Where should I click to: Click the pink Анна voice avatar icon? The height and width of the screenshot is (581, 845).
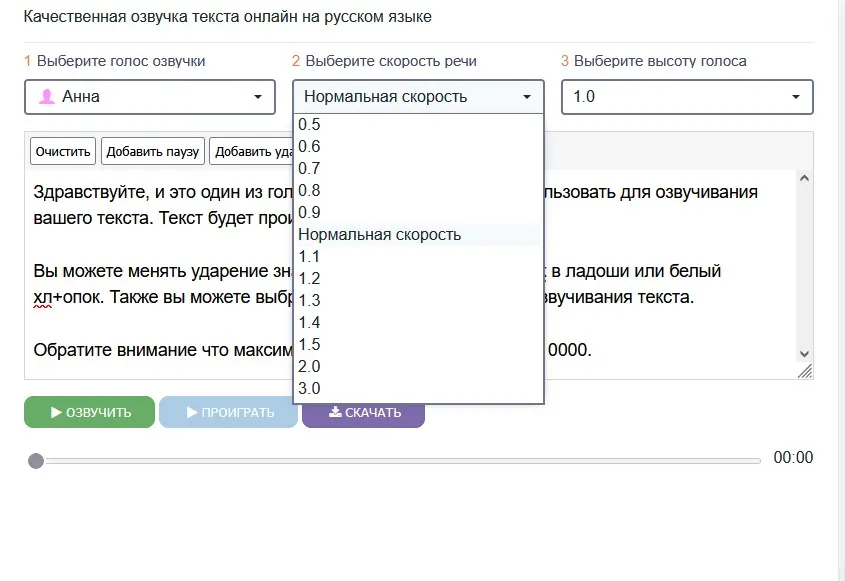coord(46,97)
